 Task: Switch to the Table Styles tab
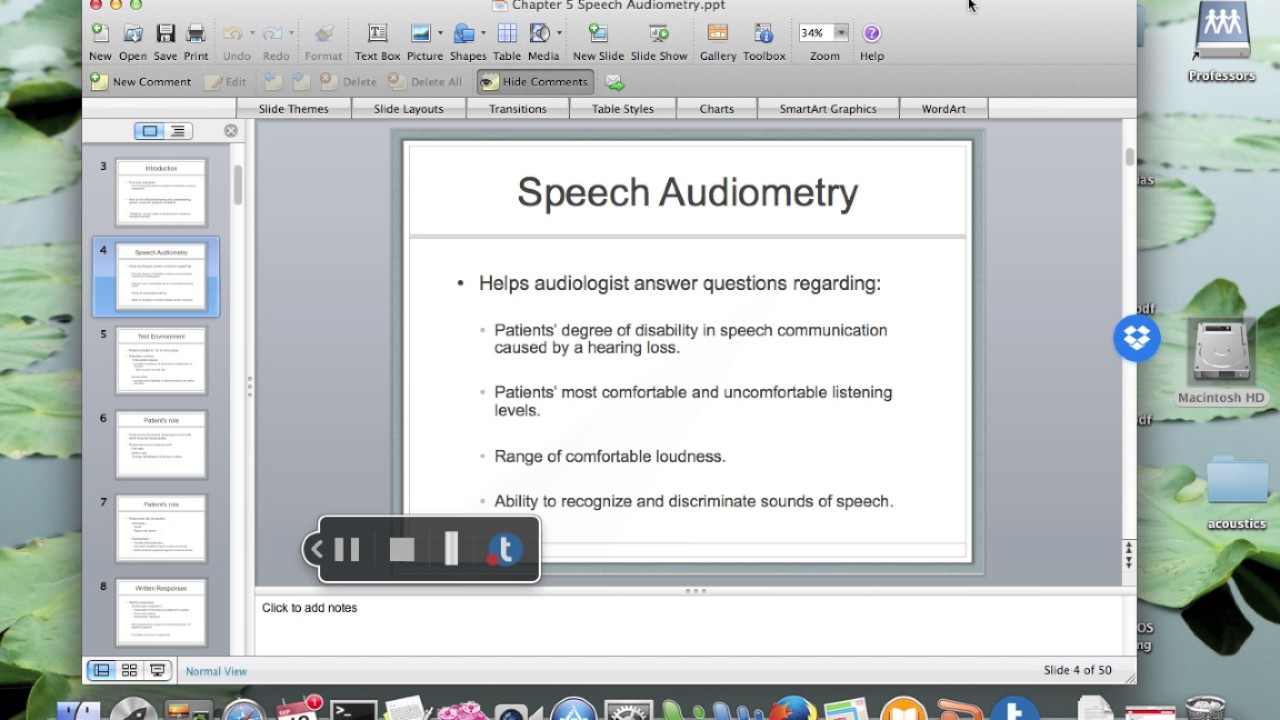coord(623,109)
